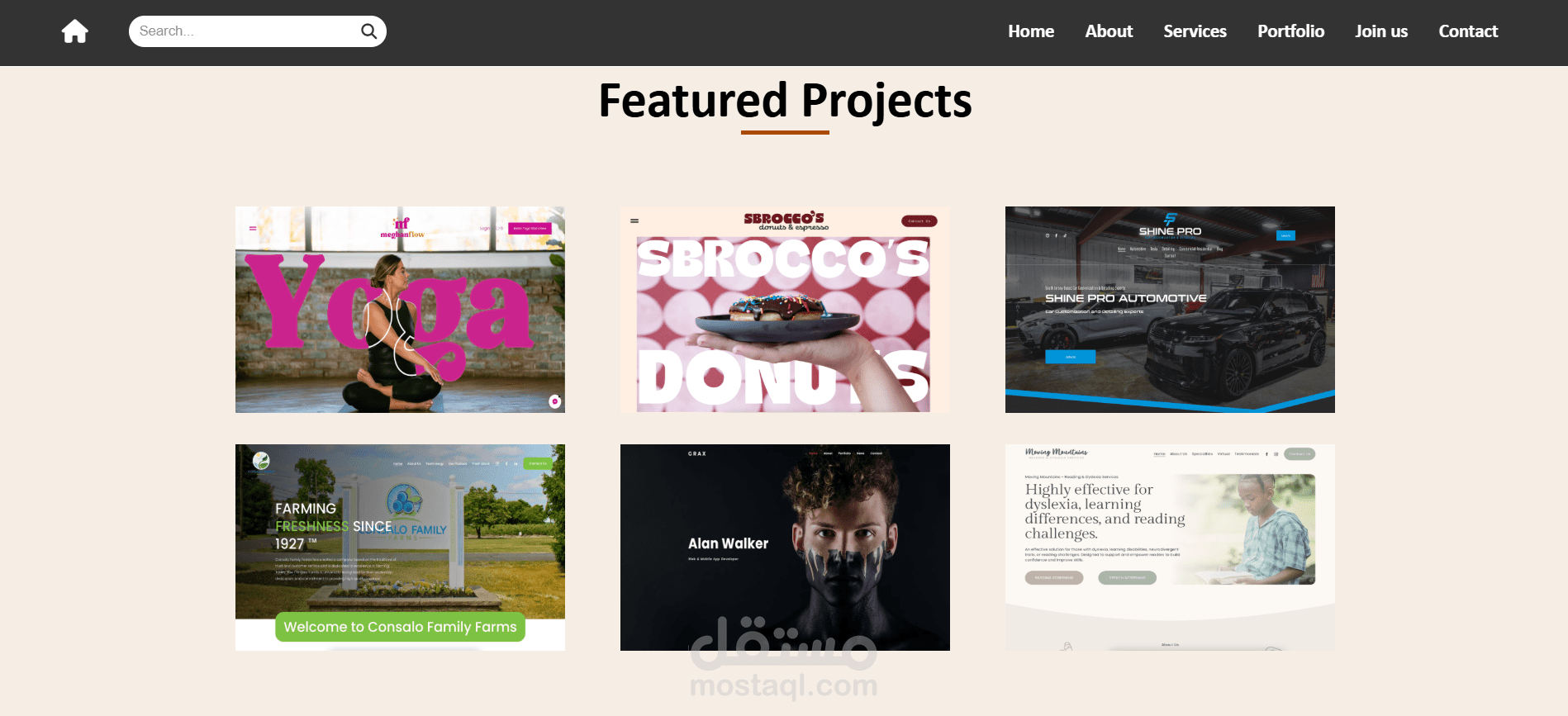
Task: Open the Yoga project thumbnail
Action: (x=400, y=310)
